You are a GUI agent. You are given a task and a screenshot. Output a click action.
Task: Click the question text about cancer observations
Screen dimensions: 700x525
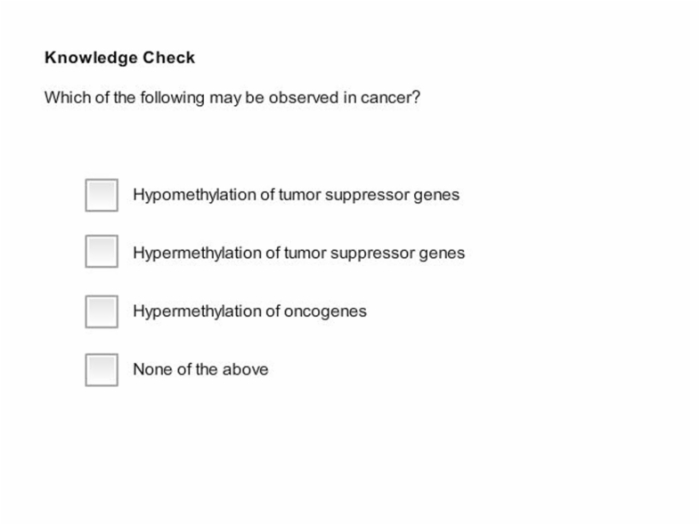(x=232, y=97)
